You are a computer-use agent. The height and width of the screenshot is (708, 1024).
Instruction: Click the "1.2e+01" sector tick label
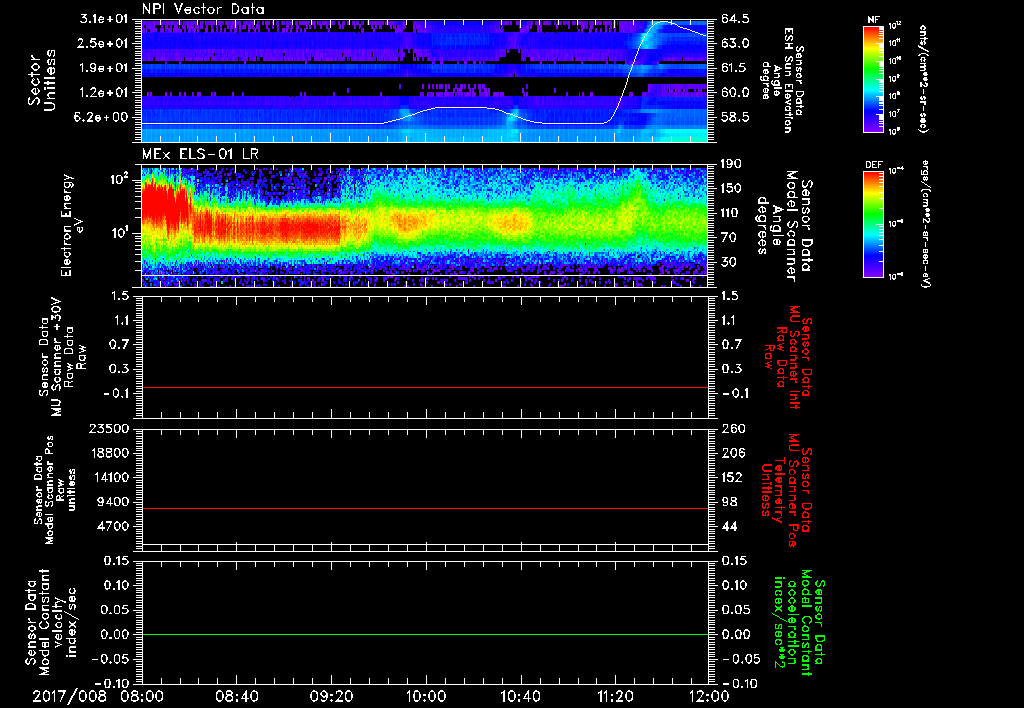106,93
